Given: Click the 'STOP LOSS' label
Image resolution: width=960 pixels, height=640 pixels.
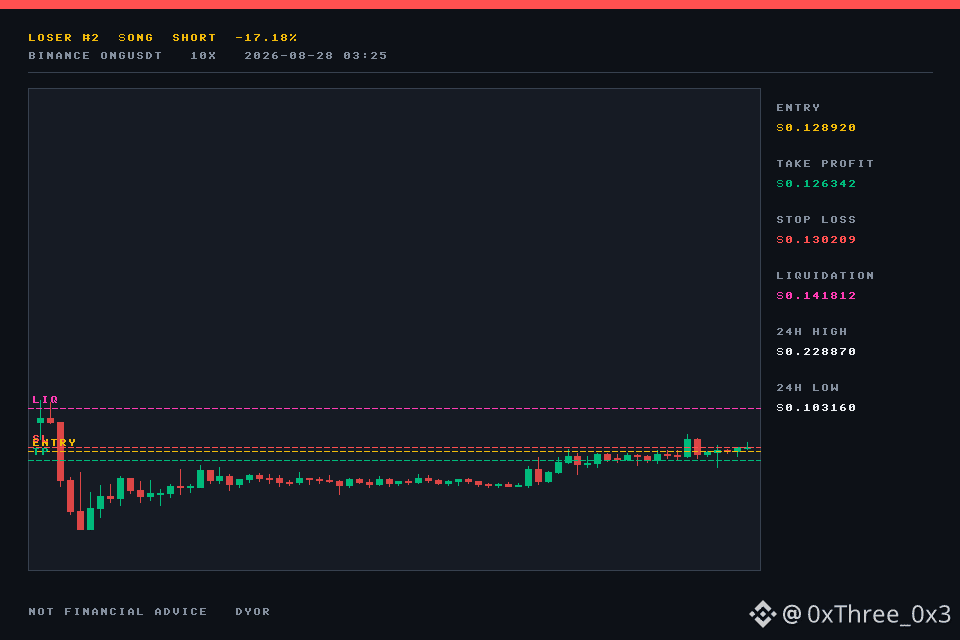Looking at the screenshot, I should pos(816,219).
